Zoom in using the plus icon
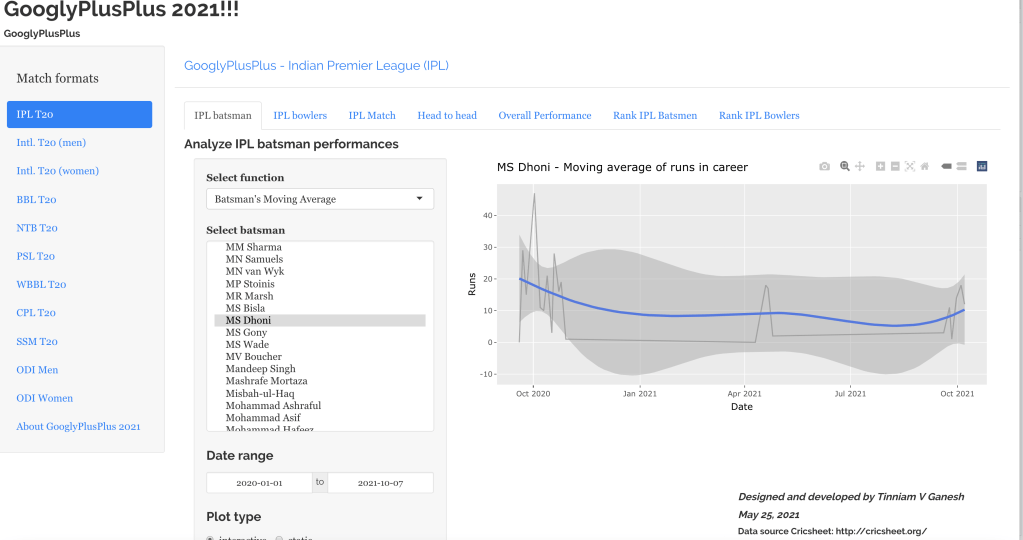 coord(880,166)
